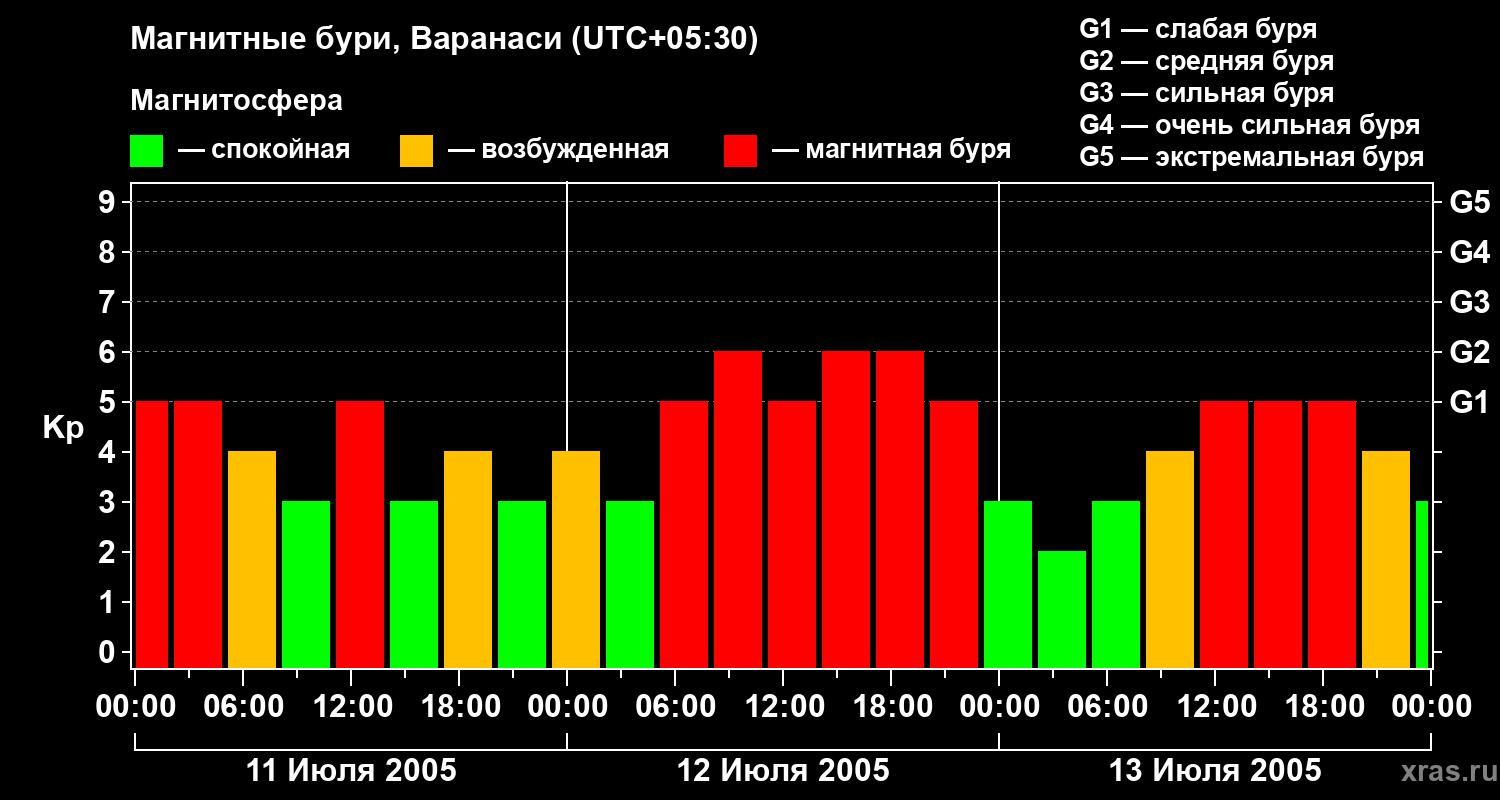Viewport: 1500px width, 800px height.
Task: Click the yellow Kp 4 bar at 18:00, 11 Июля
Action: click(468, 559)
